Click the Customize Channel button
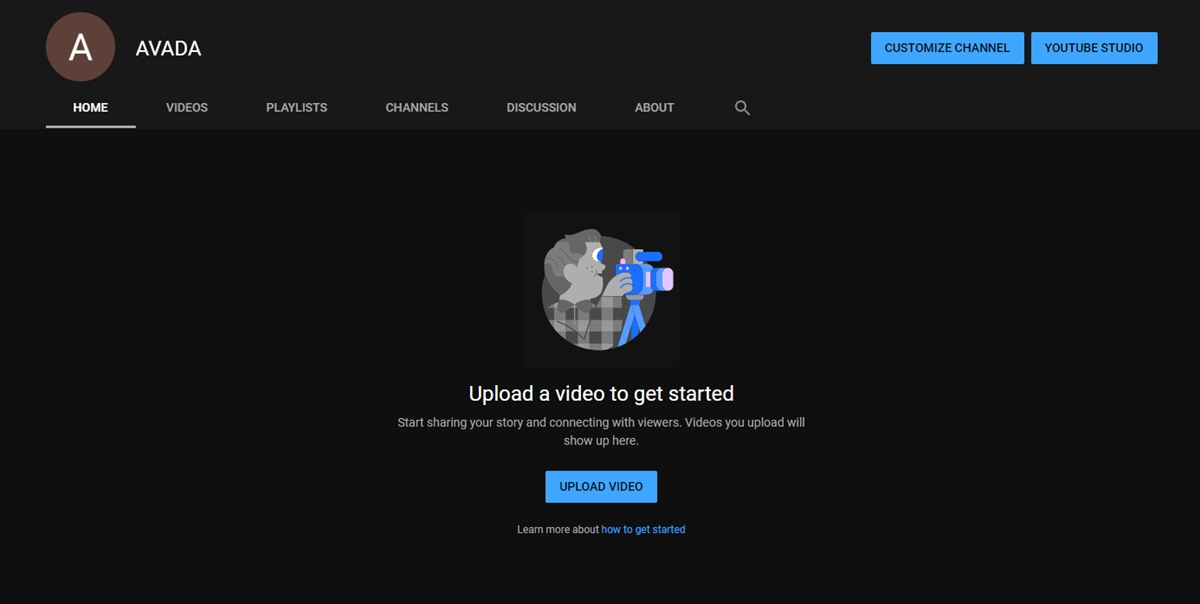This screenshot has height=604, width=1200. pos(947,48)
